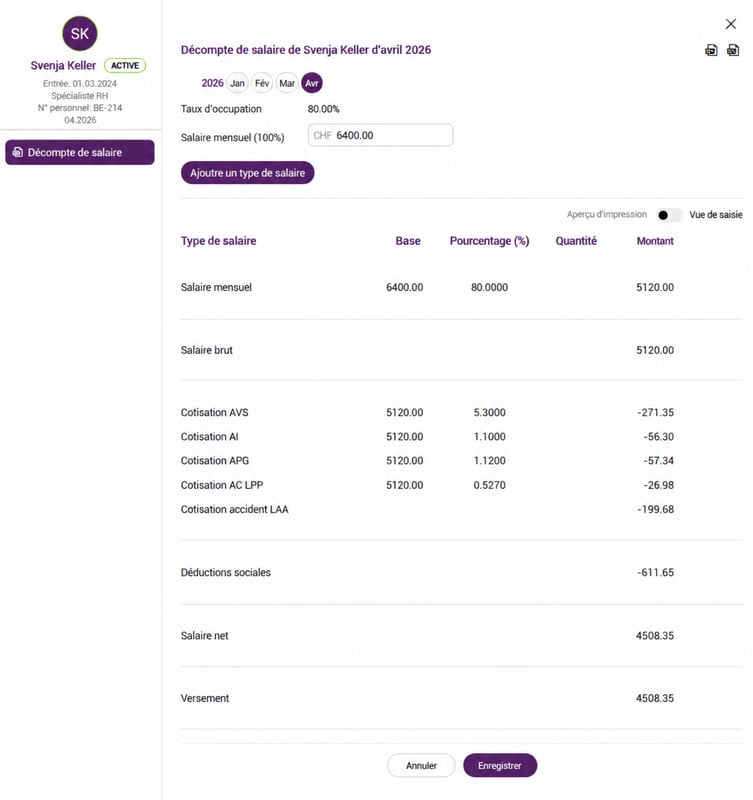Viewport: 753px width, 800px height.
Task: Click the Type de salaire column header
Action: [x=218, y=241]
